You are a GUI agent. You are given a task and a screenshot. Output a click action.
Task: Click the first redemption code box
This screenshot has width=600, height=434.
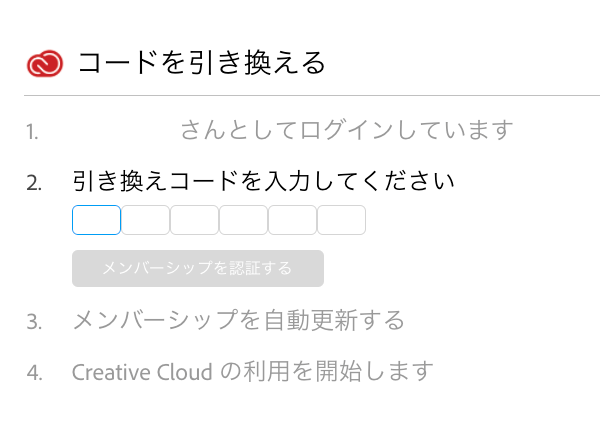[96, 220]
